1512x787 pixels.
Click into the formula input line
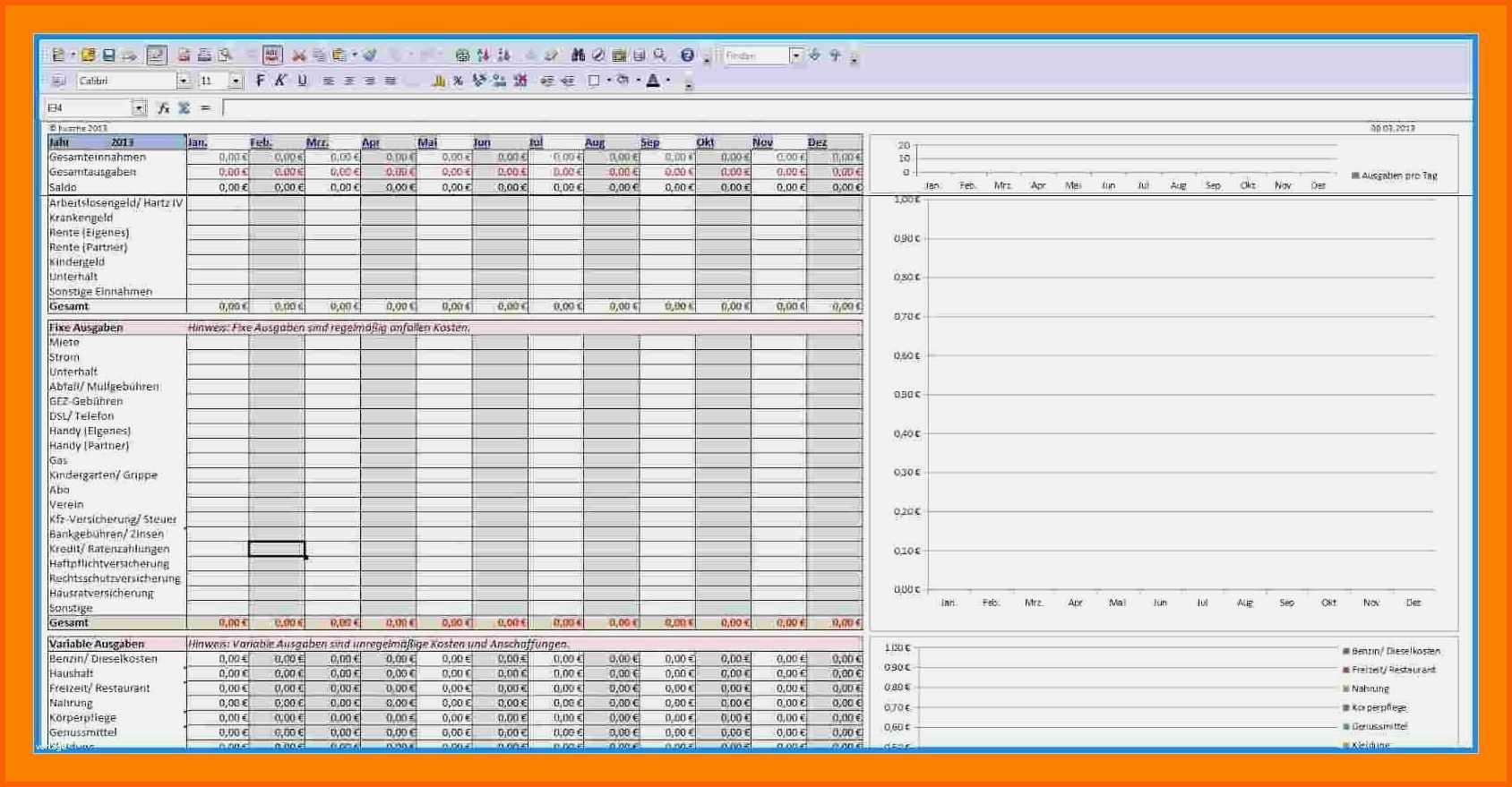[x=846, y=108]
